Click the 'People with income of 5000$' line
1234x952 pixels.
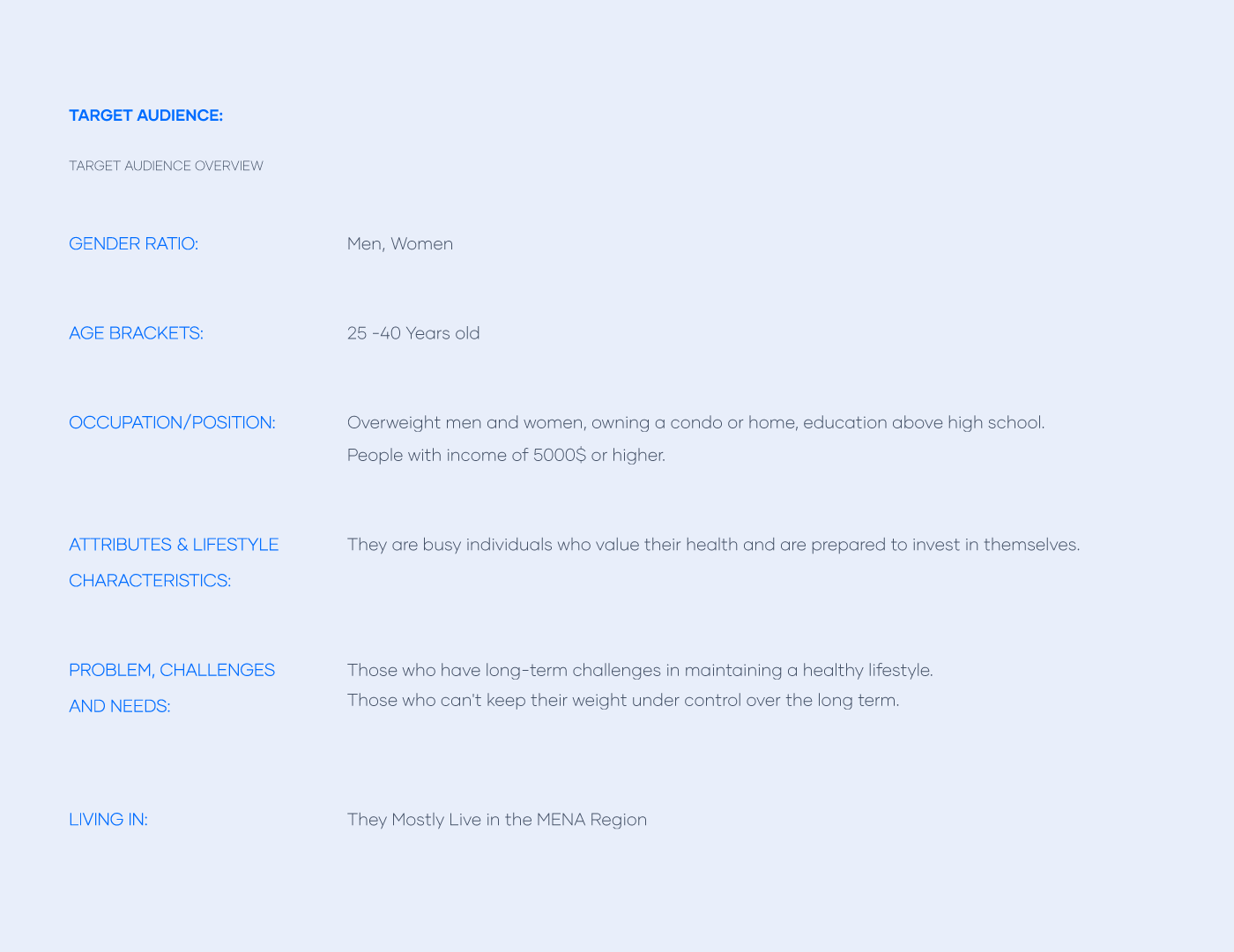coord(506,455)
